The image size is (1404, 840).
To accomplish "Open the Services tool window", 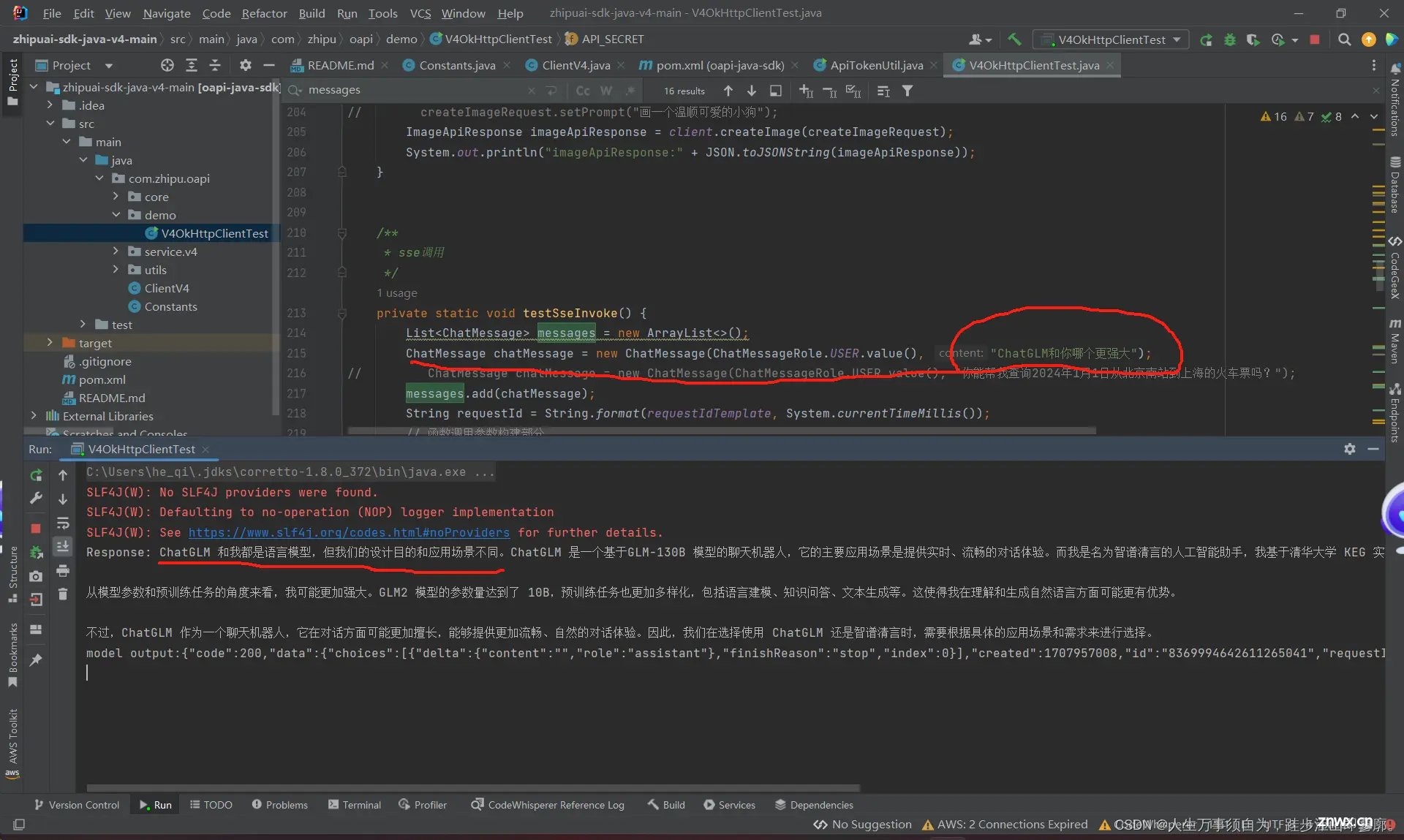I will coord(729,805).
